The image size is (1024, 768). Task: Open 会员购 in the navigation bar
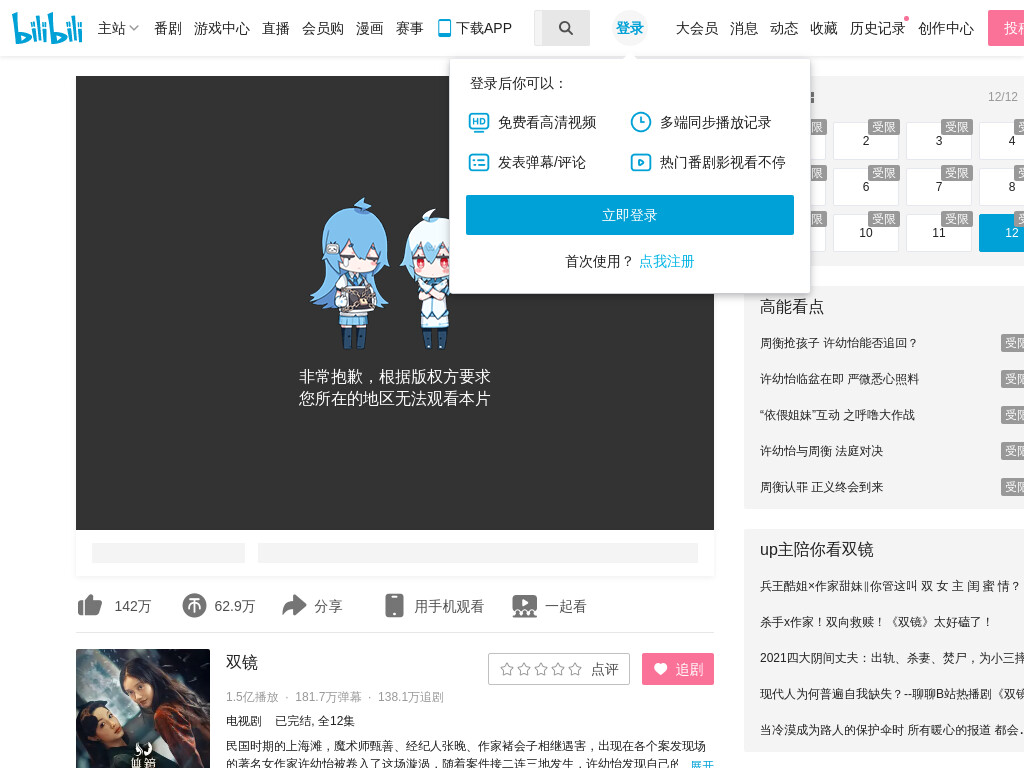[323, 28]
